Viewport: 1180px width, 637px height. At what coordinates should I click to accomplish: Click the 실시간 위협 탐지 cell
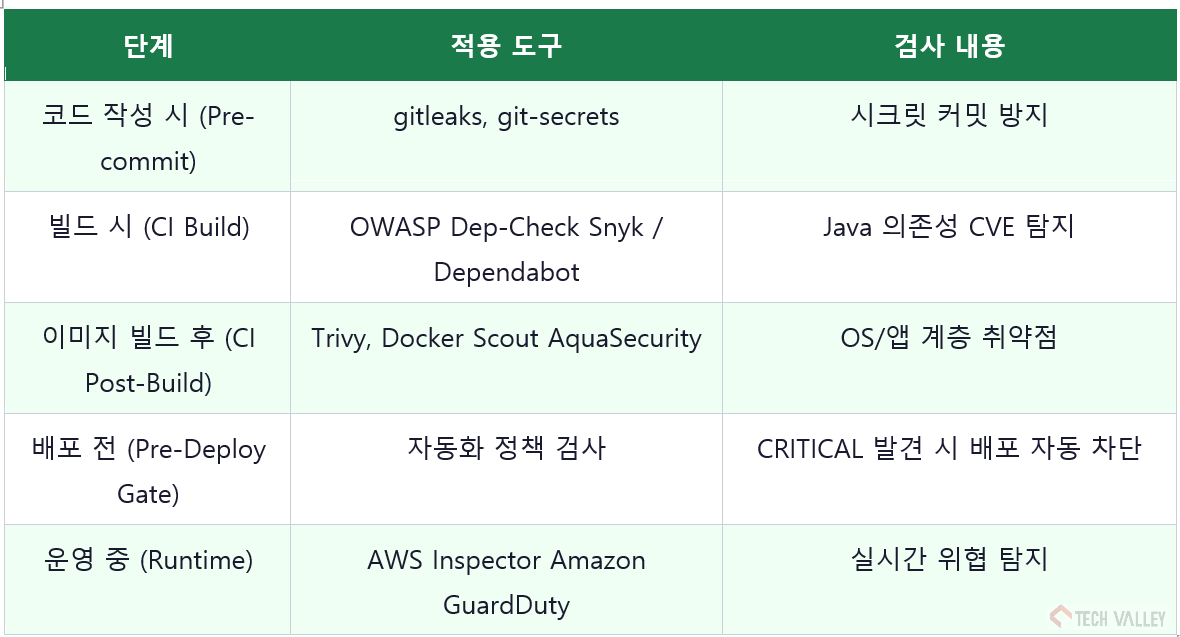[x=950, y=580]
